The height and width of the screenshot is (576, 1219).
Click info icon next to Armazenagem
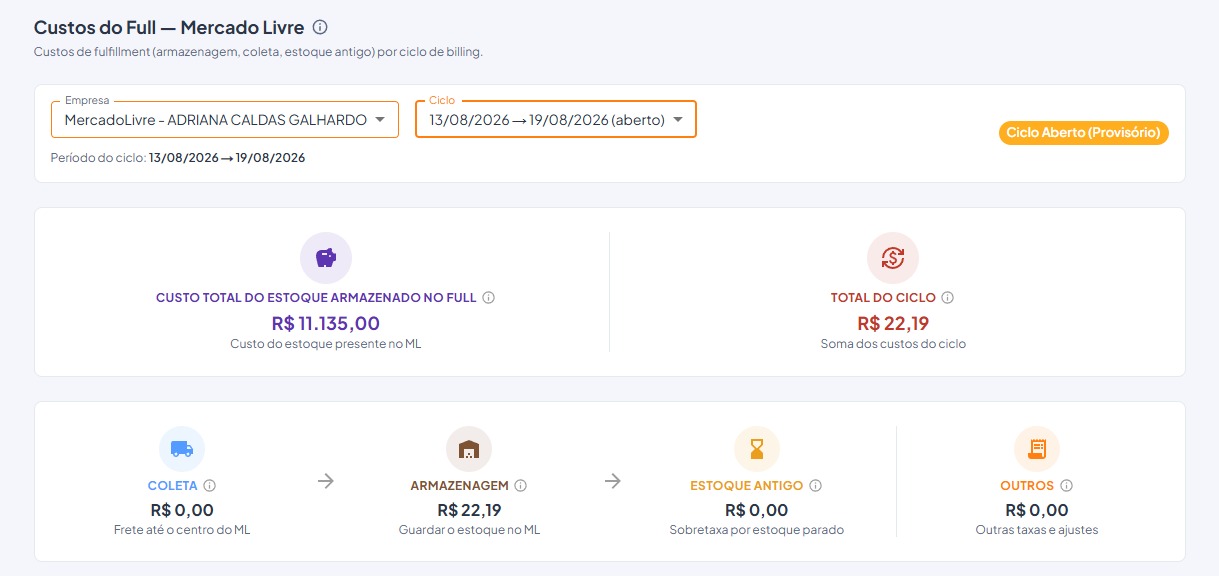point(520,486)
